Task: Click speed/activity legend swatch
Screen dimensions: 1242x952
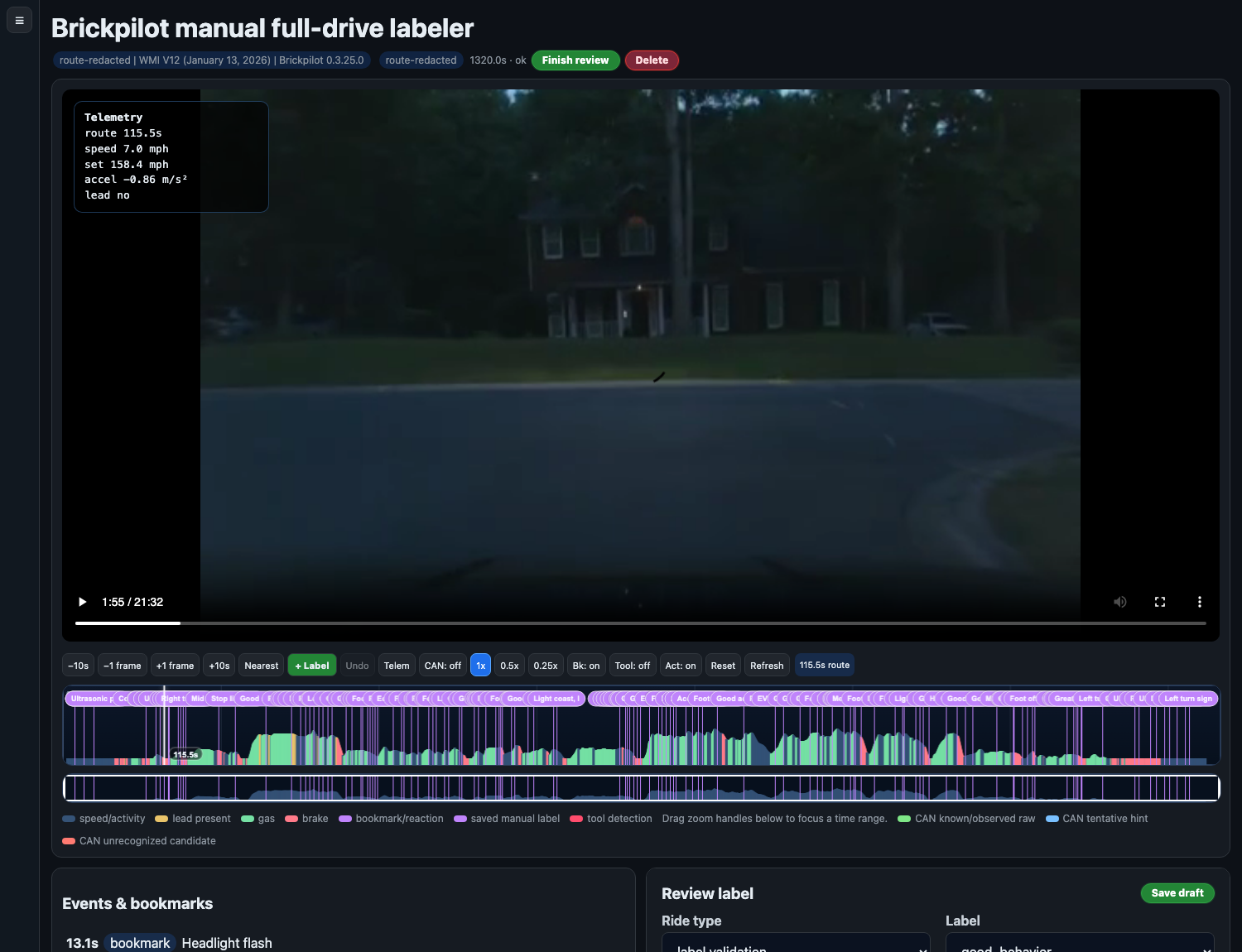Action: coord(69,819)
